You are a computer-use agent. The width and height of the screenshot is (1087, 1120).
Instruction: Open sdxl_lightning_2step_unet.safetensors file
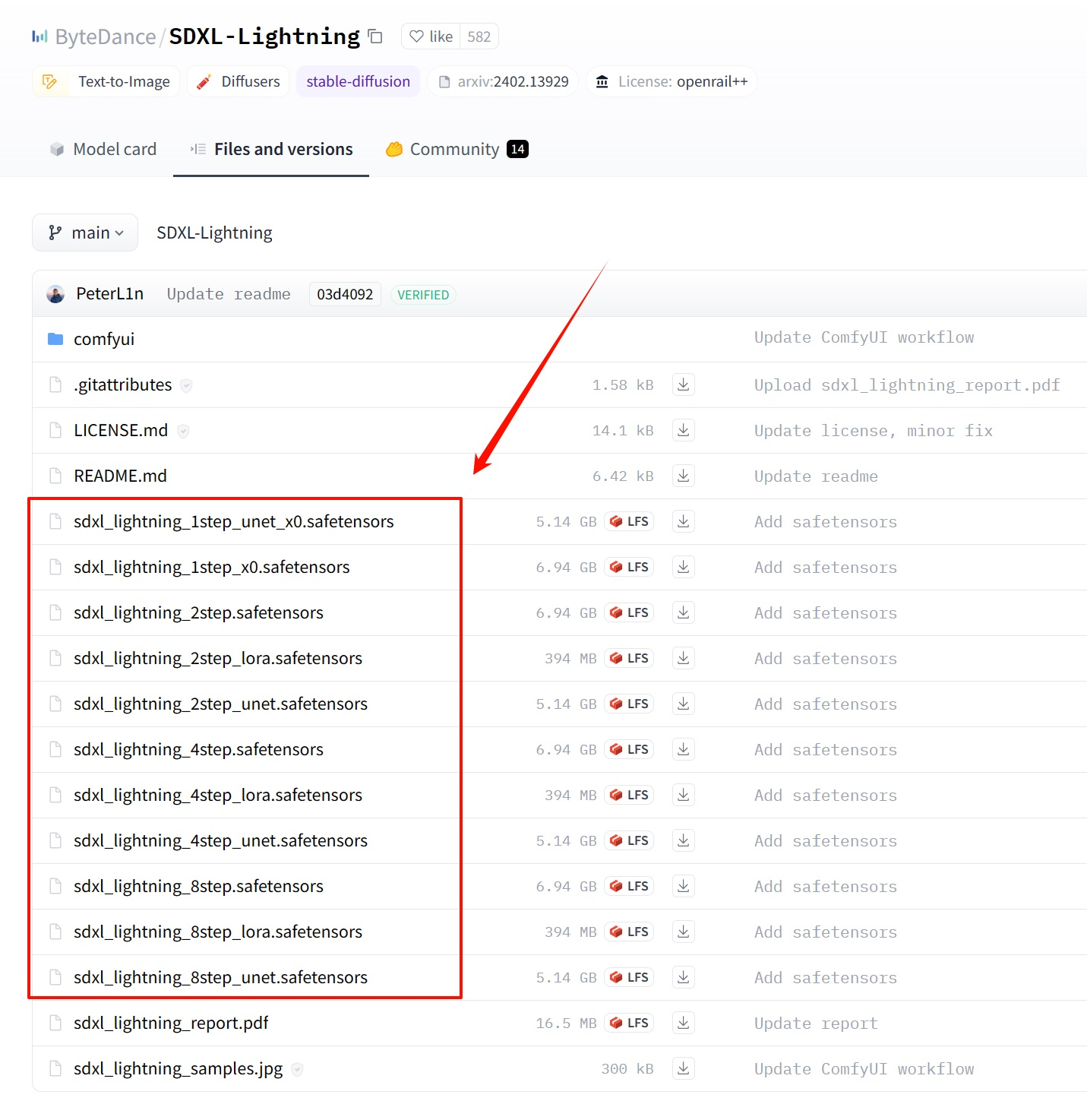point(220,704)
